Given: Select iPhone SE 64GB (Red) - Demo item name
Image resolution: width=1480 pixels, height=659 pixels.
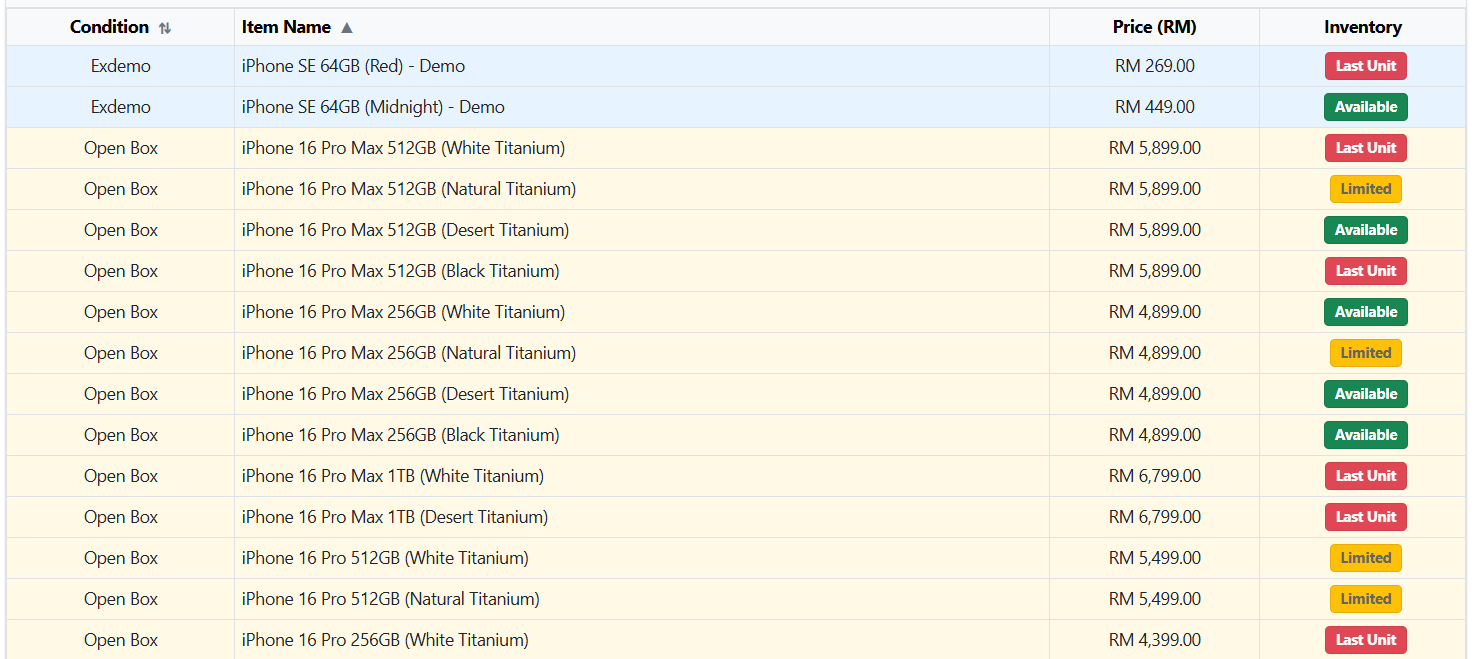Looking at the screenshot, I should pos(353,66).
